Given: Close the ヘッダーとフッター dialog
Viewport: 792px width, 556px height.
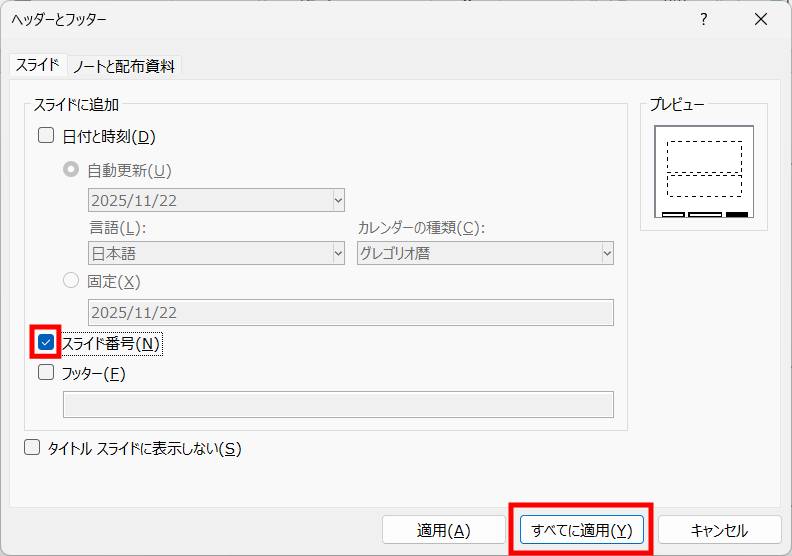Looking at the screenshot, I should [761, 20].
